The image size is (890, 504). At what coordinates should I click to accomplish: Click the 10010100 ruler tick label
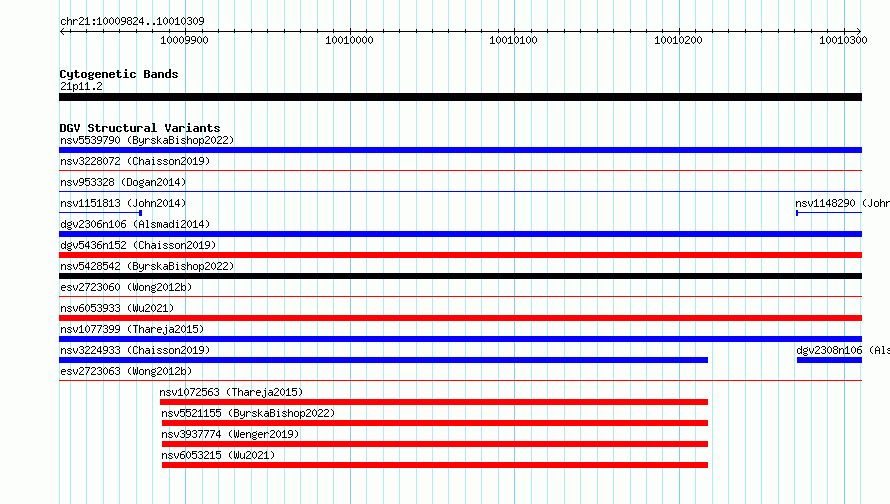(513, 40)
